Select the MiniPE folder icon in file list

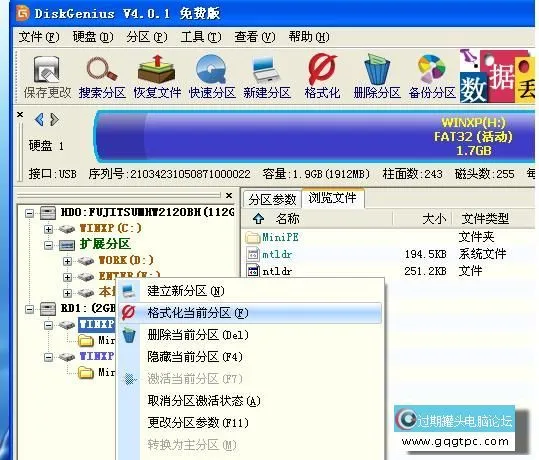[253, 237]
